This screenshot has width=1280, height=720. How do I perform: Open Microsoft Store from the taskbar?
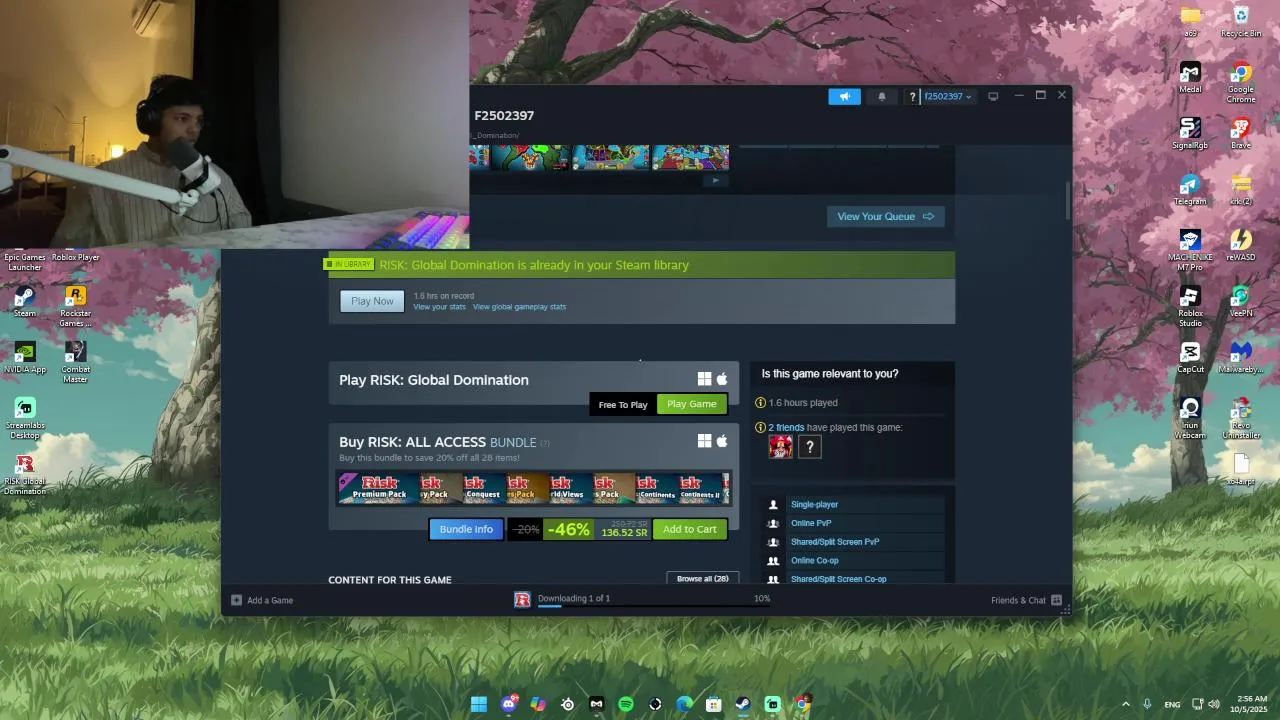click(x=714, y=704)
